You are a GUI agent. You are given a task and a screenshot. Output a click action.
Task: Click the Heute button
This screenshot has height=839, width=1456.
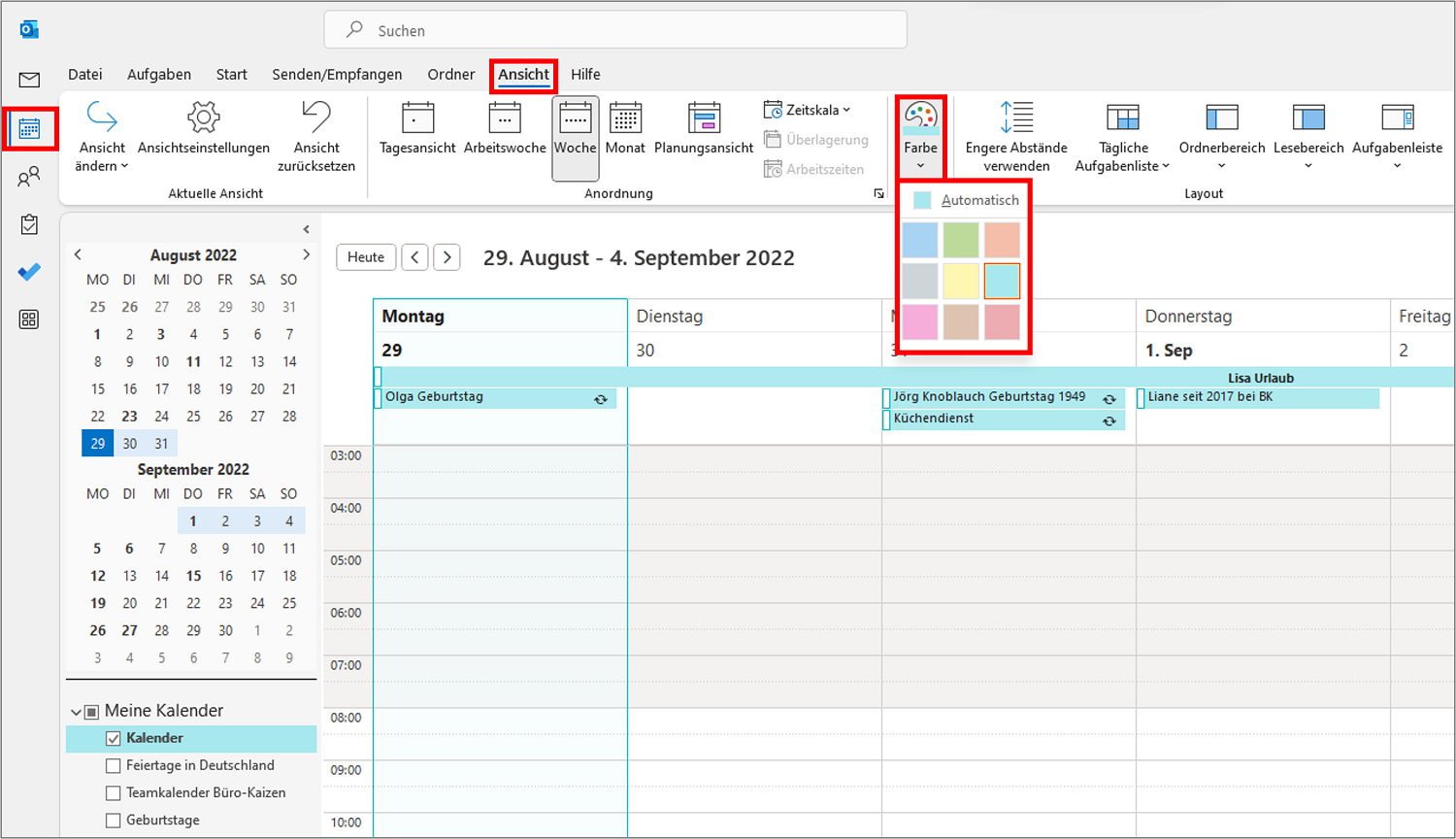click(x=366, y=257)
